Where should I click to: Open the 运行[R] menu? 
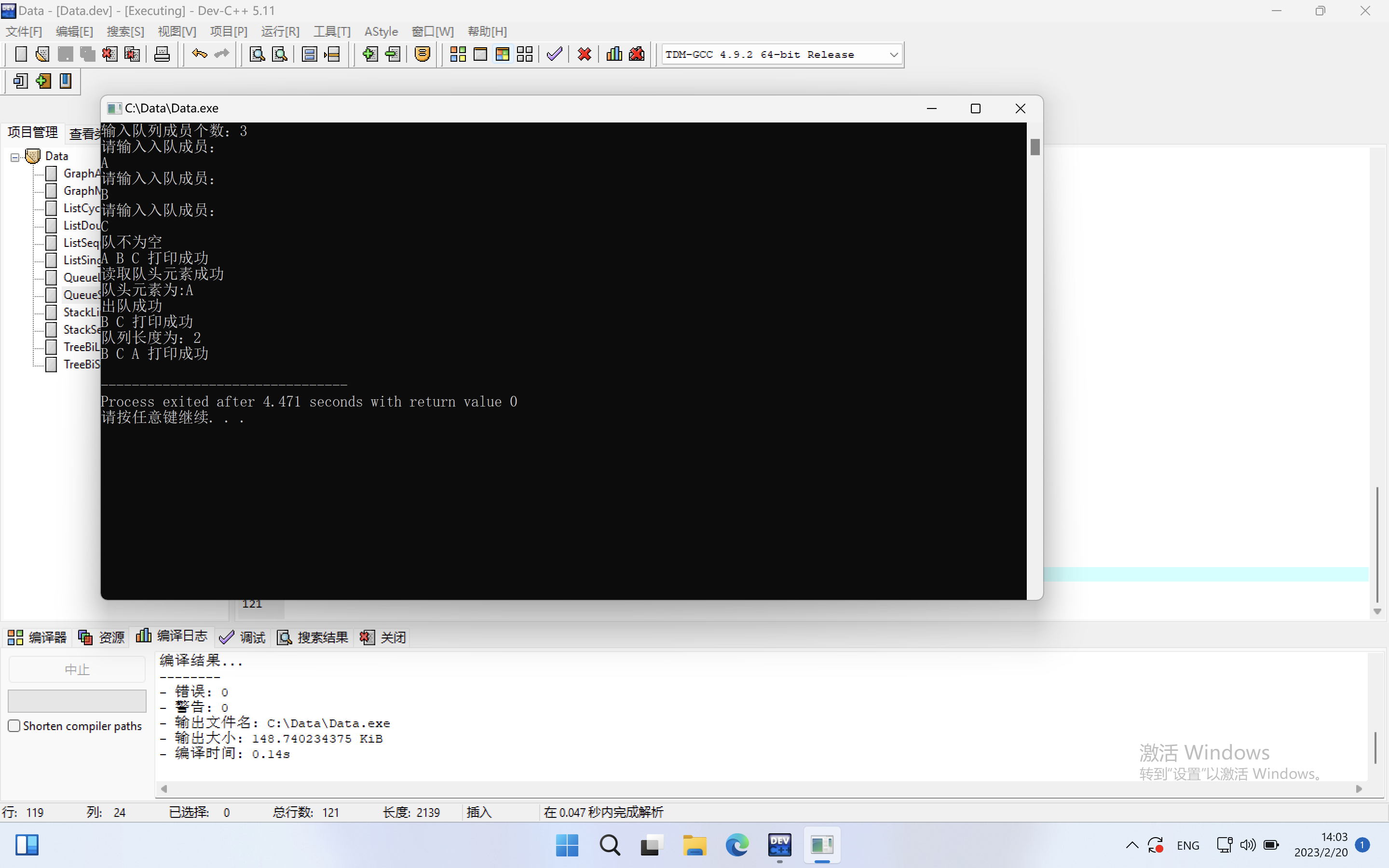(280, 31)
